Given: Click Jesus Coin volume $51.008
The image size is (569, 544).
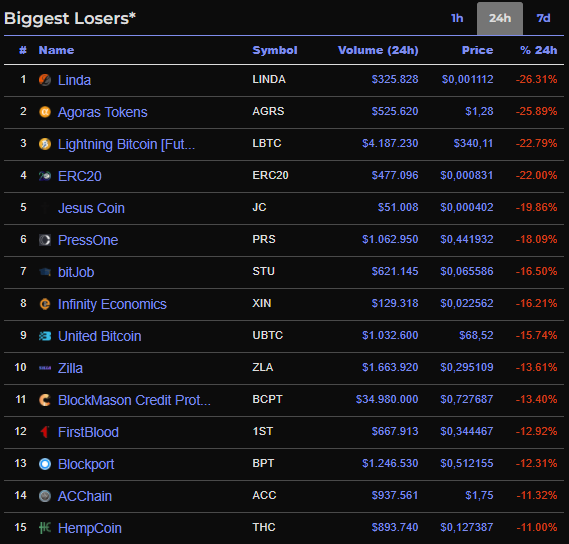Looking at the screenshot, I should 398,207.
